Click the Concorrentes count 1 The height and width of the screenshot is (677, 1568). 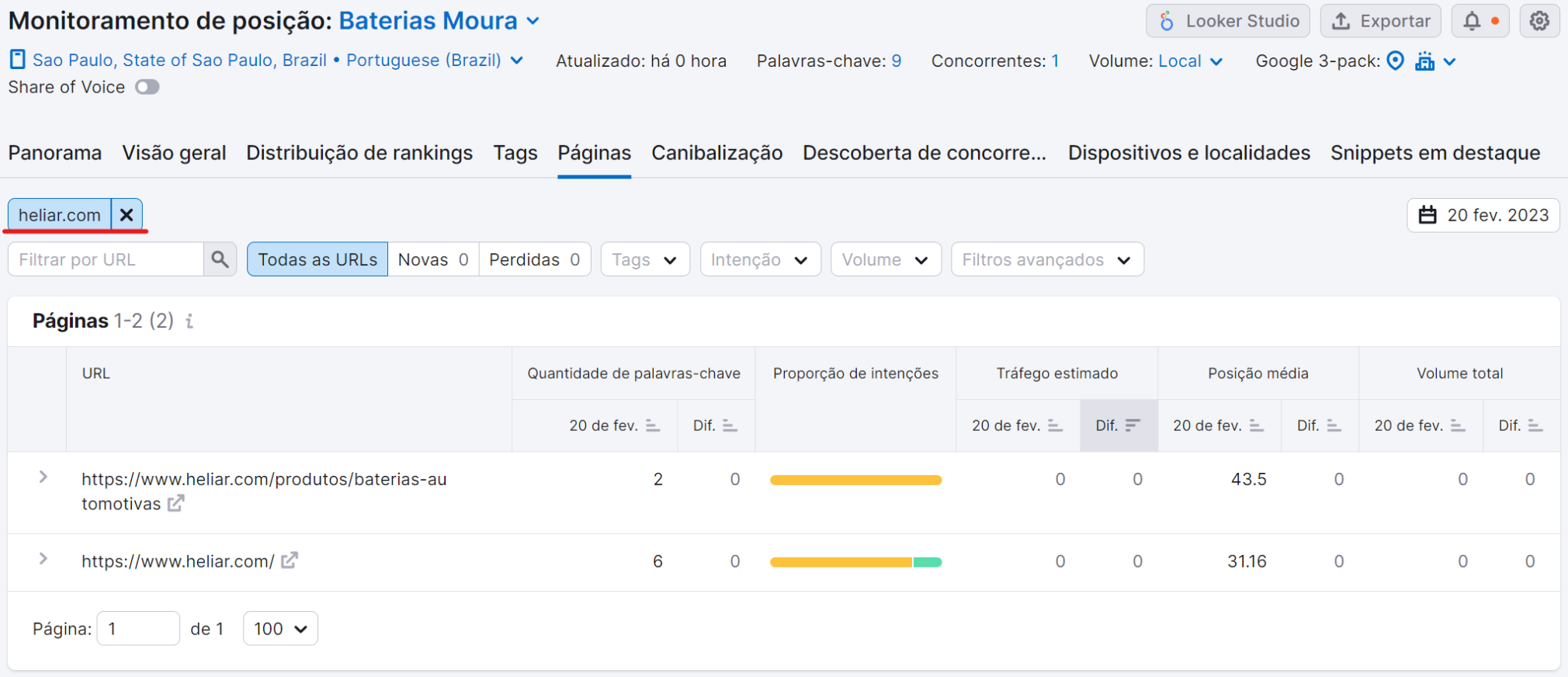pyautogui.click(x=1055, y=61)
